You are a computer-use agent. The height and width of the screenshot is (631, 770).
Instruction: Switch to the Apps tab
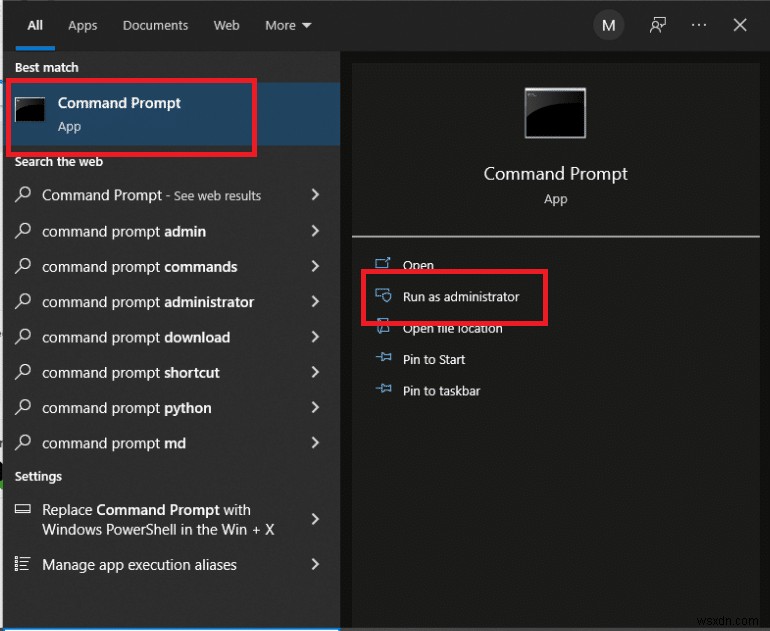[x=82, y=26]
